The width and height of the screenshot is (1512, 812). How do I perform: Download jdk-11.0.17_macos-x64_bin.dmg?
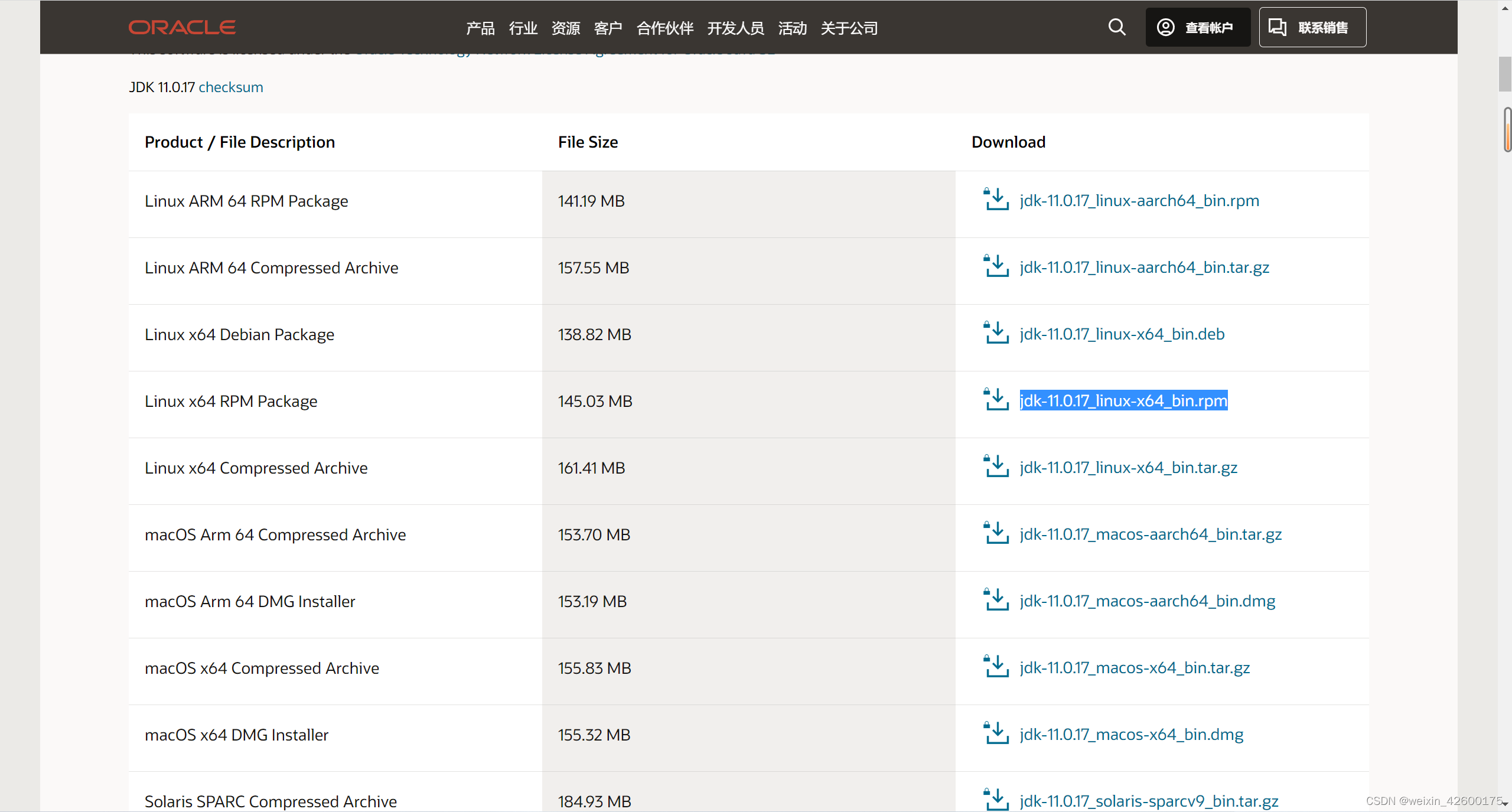coord(1132,735)
